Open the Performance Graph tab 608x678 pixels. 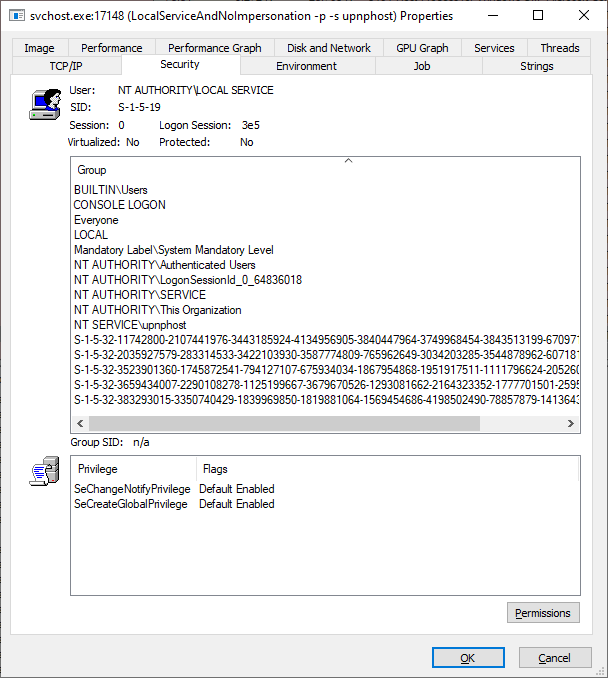click(x=214, y=48)
